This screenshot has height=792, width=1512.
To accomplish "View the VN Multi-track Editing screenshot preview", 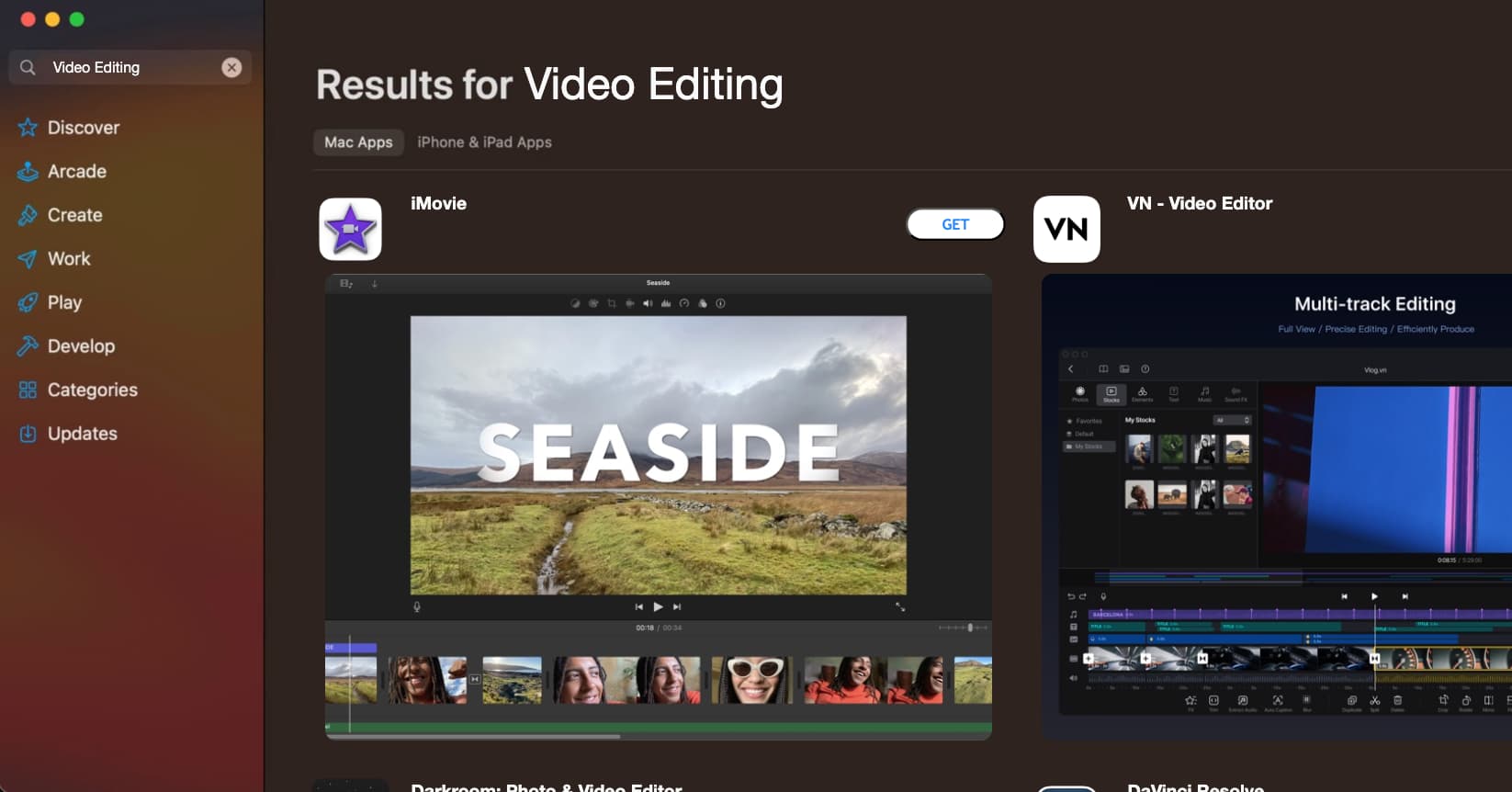I will pos(1277,507).
